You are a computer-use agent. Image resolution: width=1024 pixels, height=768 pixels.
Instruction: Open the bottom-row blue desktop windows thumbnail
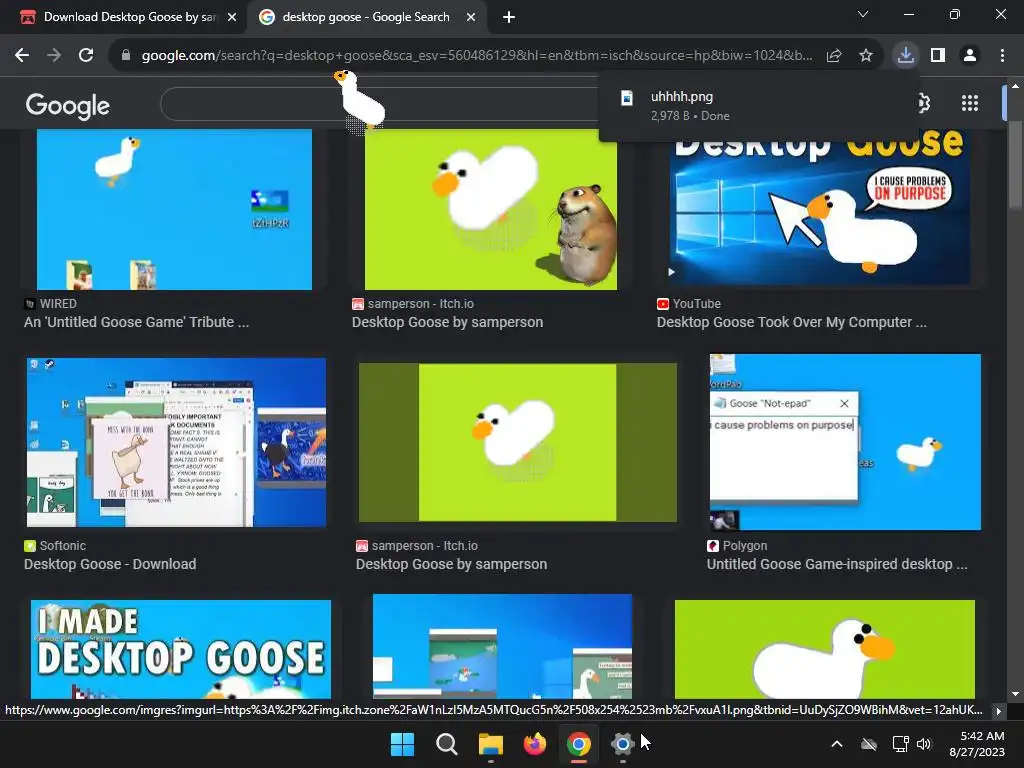502,647
